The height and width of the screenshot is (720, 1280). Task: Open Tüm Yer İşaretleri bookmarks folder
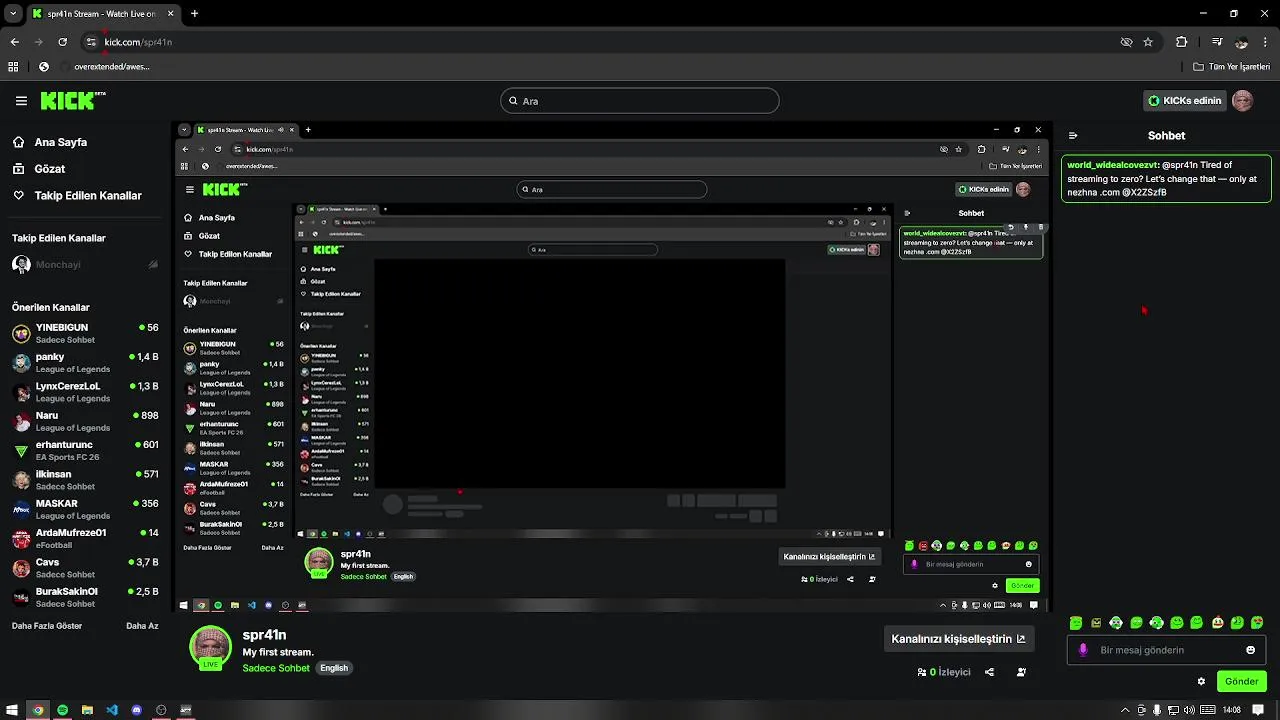[x=1231, y=67]
